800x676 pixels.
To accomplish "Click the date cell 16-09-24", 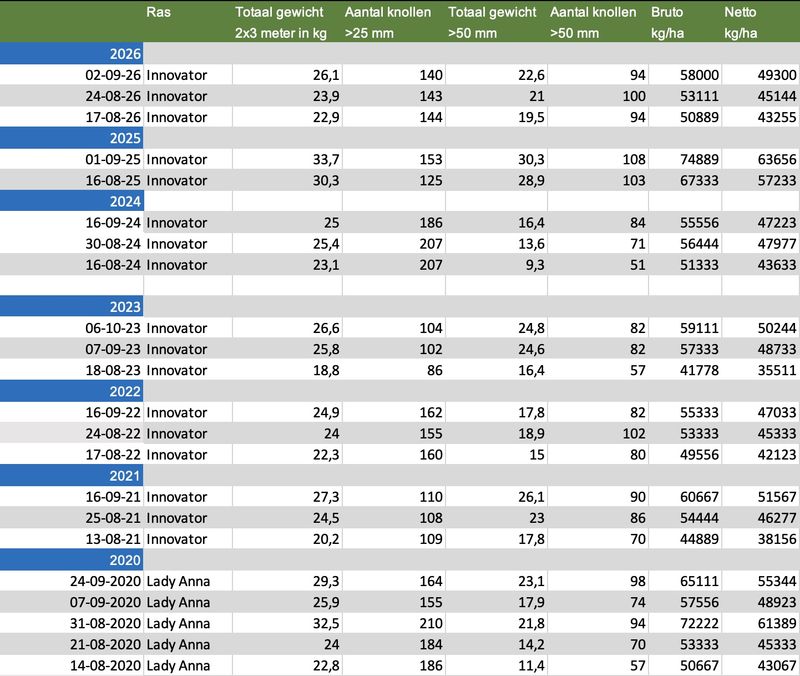I will (x=113, y=222).
